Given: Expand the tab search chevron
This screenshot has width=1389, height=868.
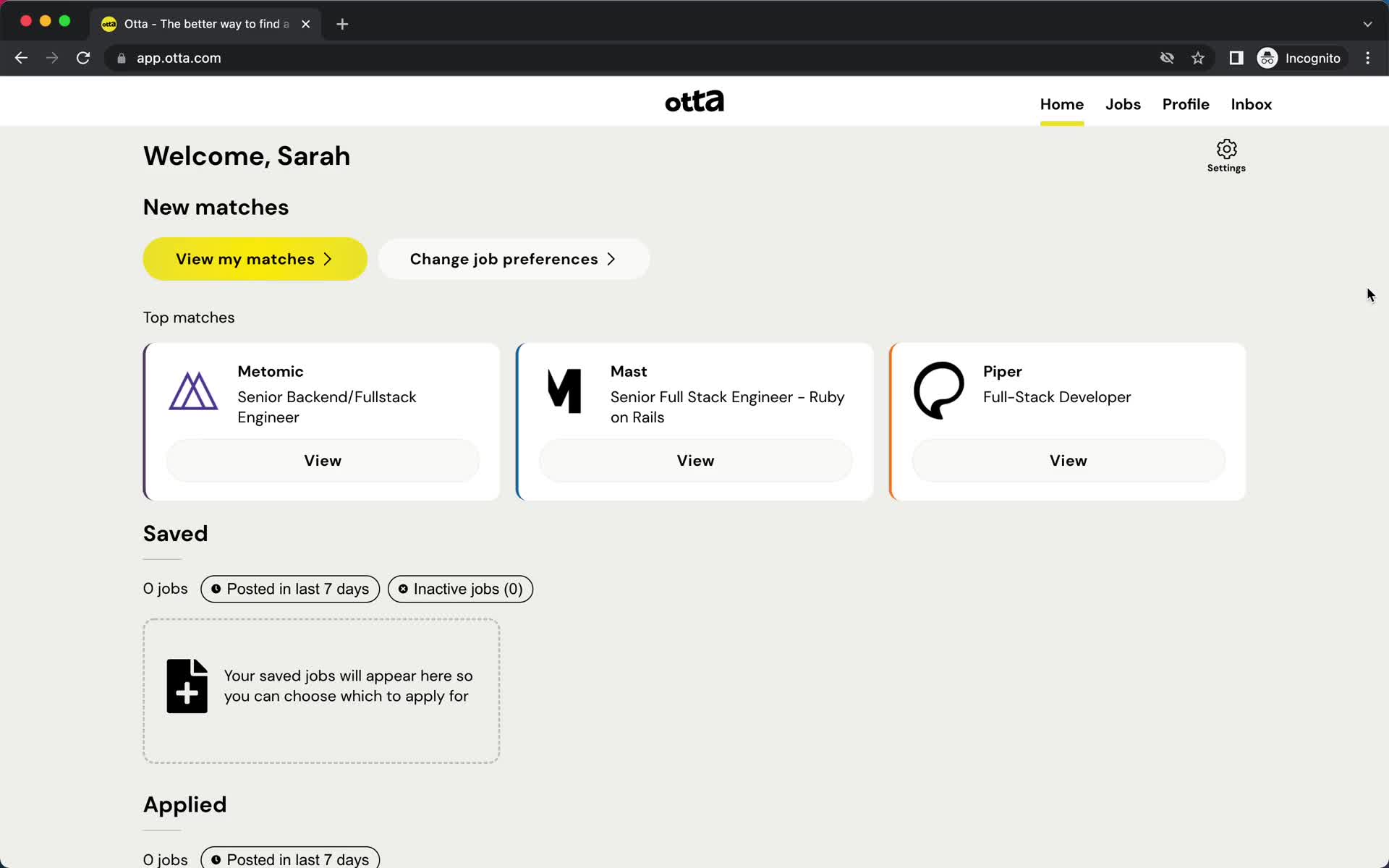Looking at the screenshot, I should click(x=1367, y=24).
